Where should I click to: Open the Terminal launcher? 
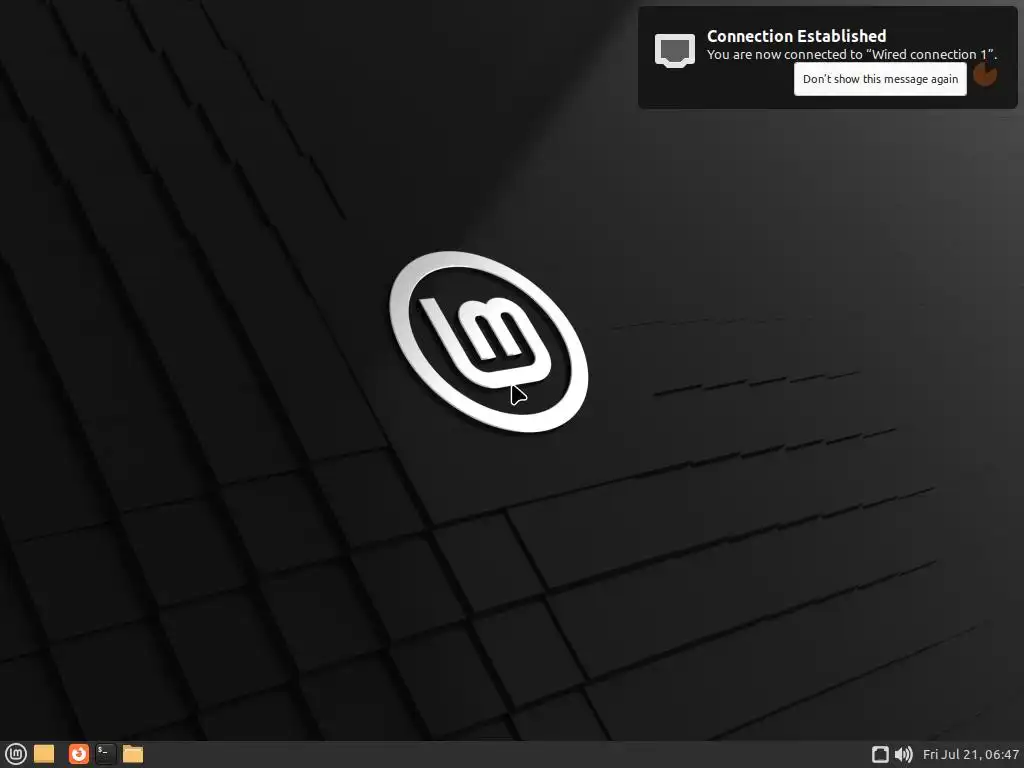click(105, 754)
